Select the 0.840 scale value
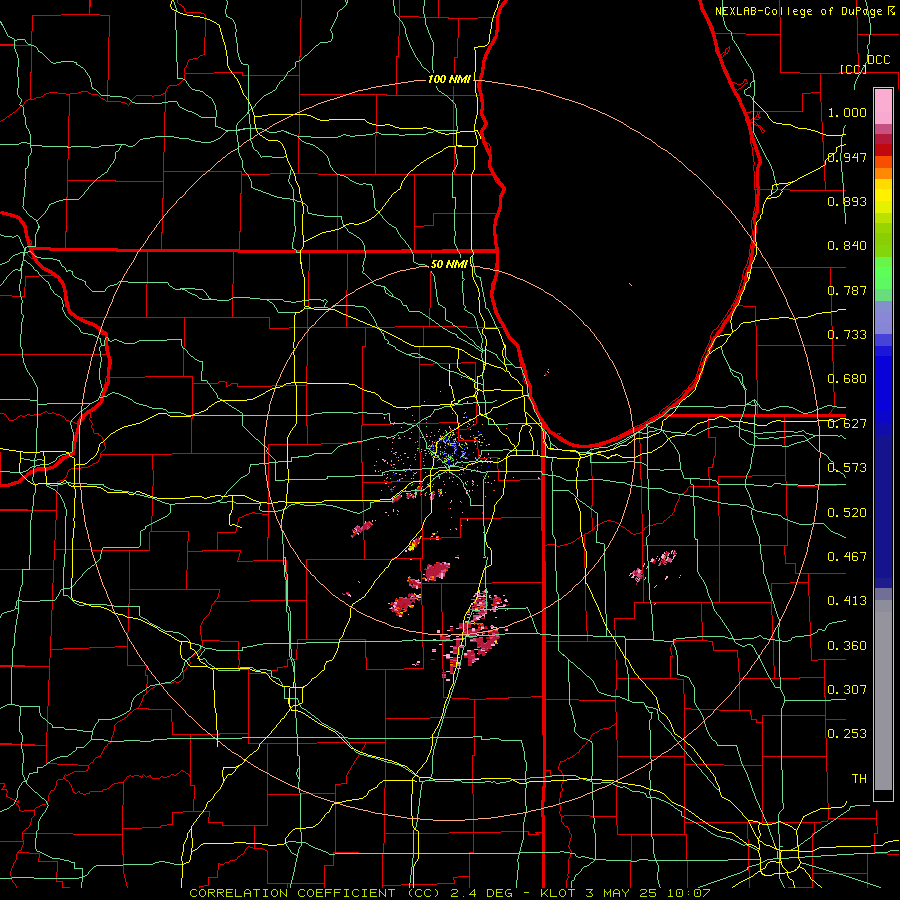900x900 pixels. click(847, 245)
